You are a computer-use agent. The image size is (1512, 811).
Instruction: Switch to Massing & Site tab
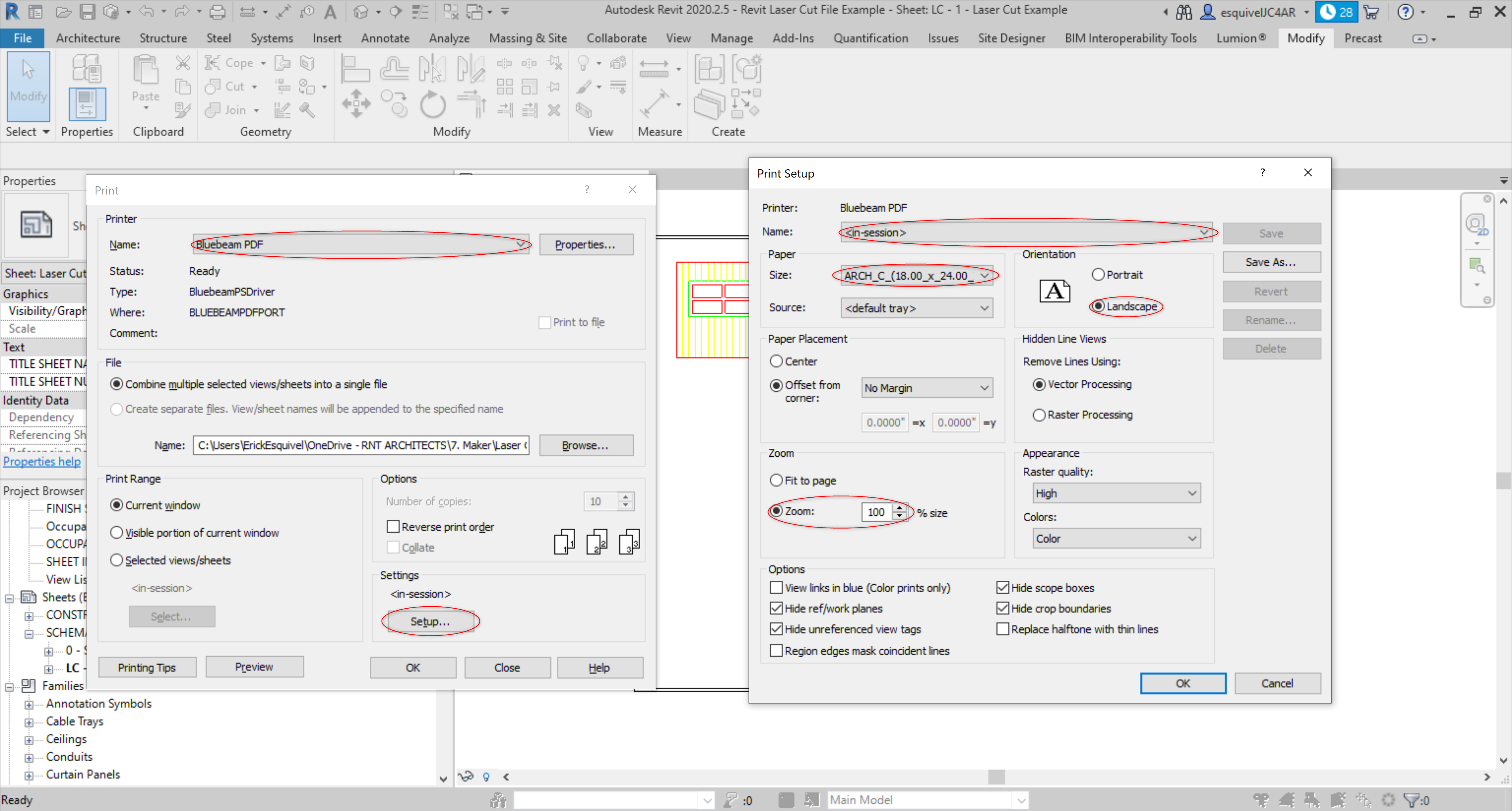[528, 38]
